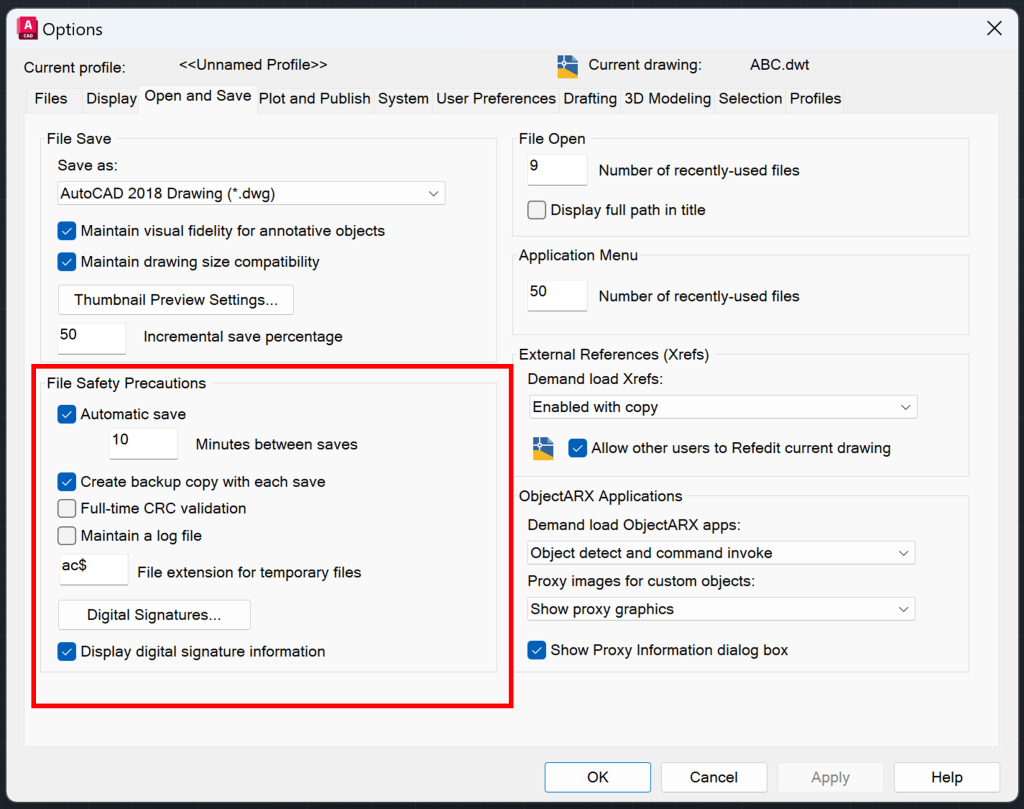The height and width of the screenshot is (809, 1024).
Task: Click the Xref icon beside the Refedit checkbox
Action: click(543, 448)
